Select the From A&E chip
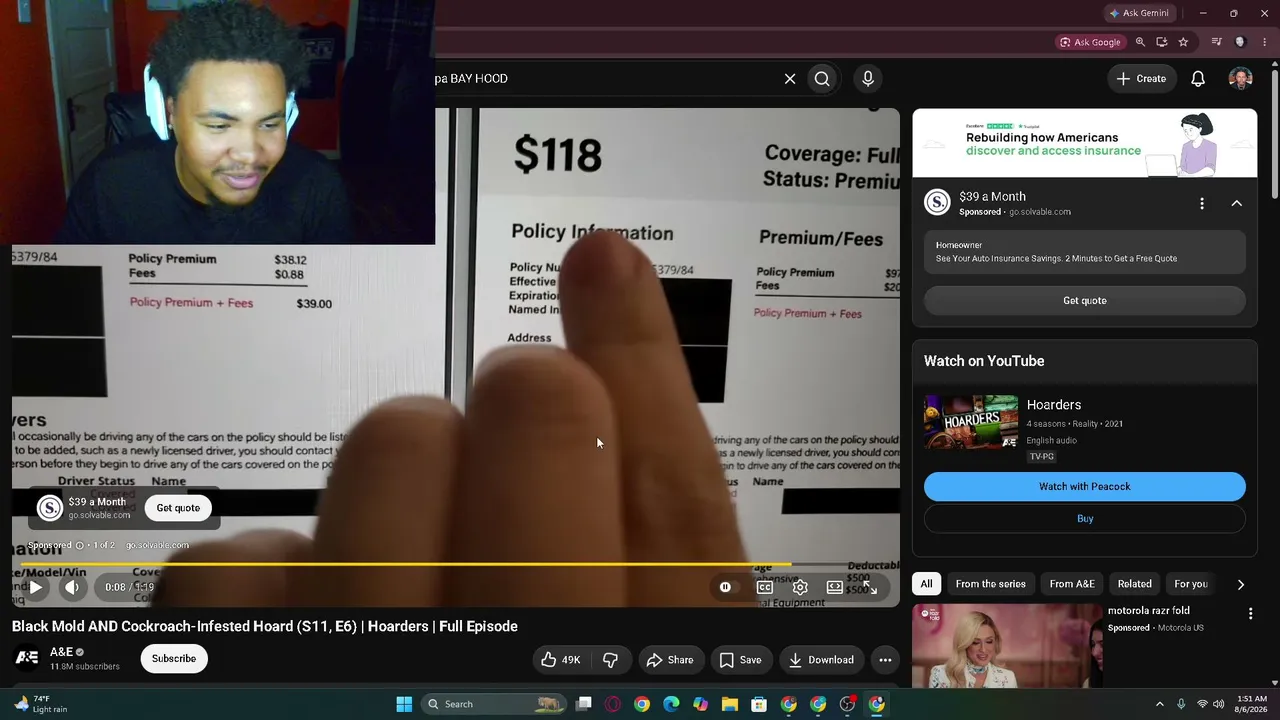Screen dimensions: 1280x720 click(x=1072, y=584)
